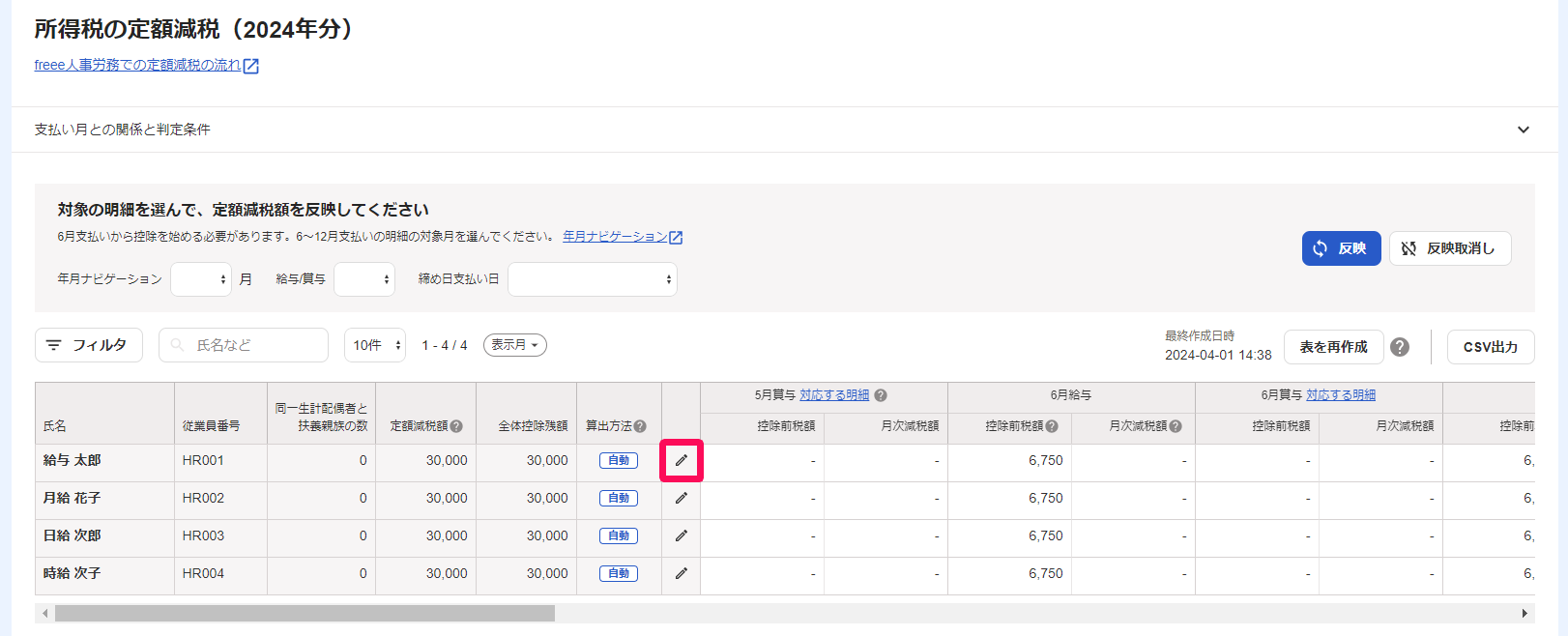Viewport: 1568px width, 636px height.
Task: Click the edit pencil icon for 月給 花子
Action: pyautogui.click(x=682, y=498)
